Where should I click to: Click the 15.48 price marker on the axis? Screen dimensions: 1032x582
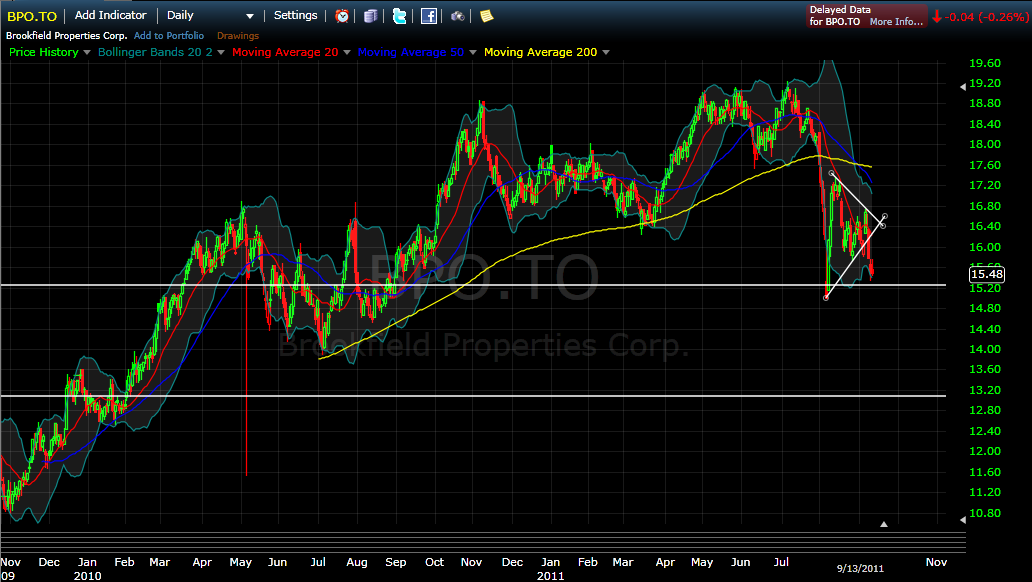(986, 274)
